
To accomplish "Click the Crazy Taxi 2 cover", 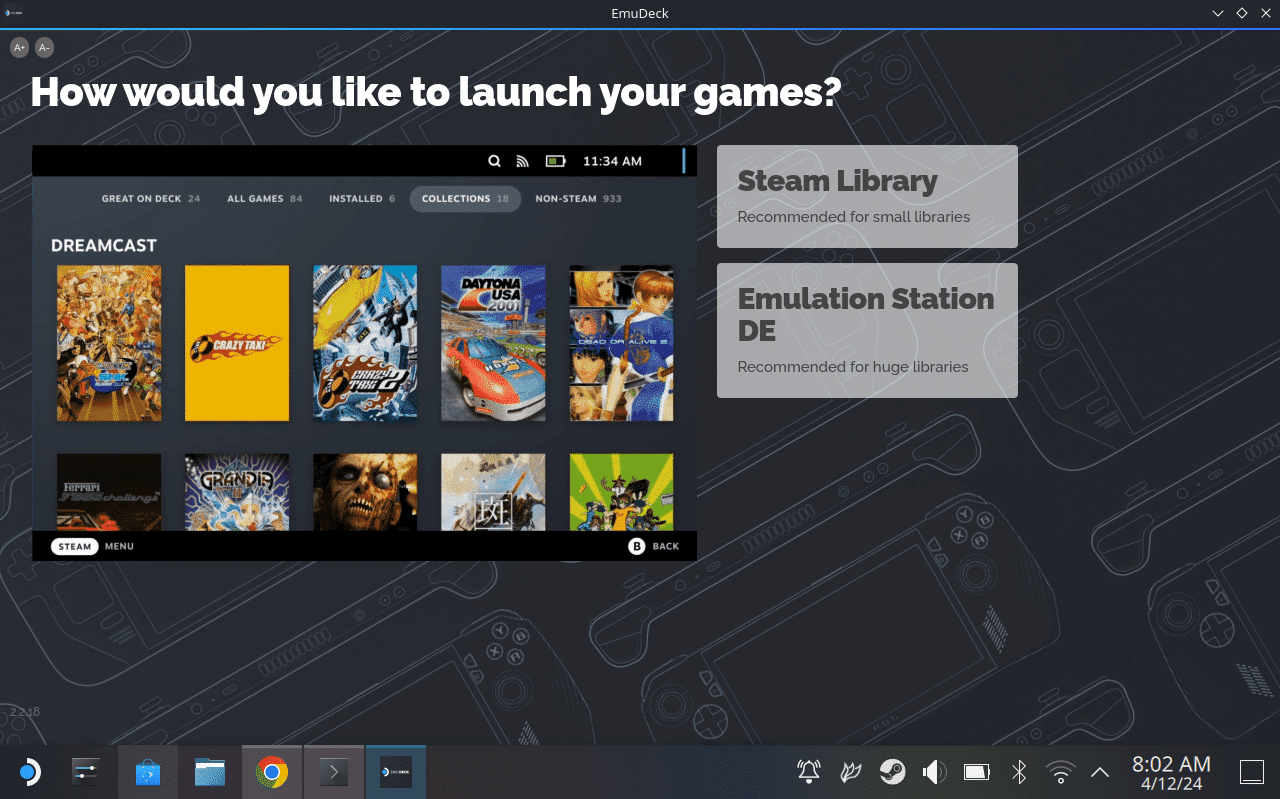I will pyautogui.click(x=365, y=343).
